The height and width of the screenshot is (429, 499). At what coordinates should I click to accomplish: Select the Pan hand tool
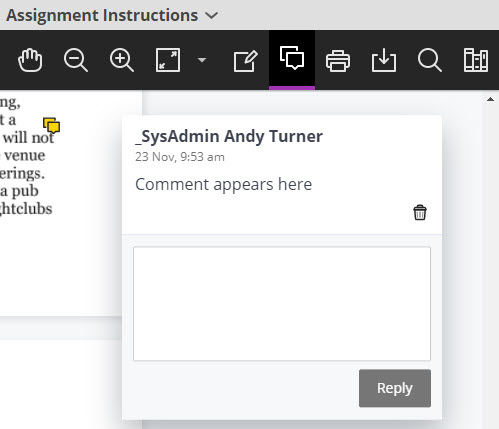(x=30, y=60)
